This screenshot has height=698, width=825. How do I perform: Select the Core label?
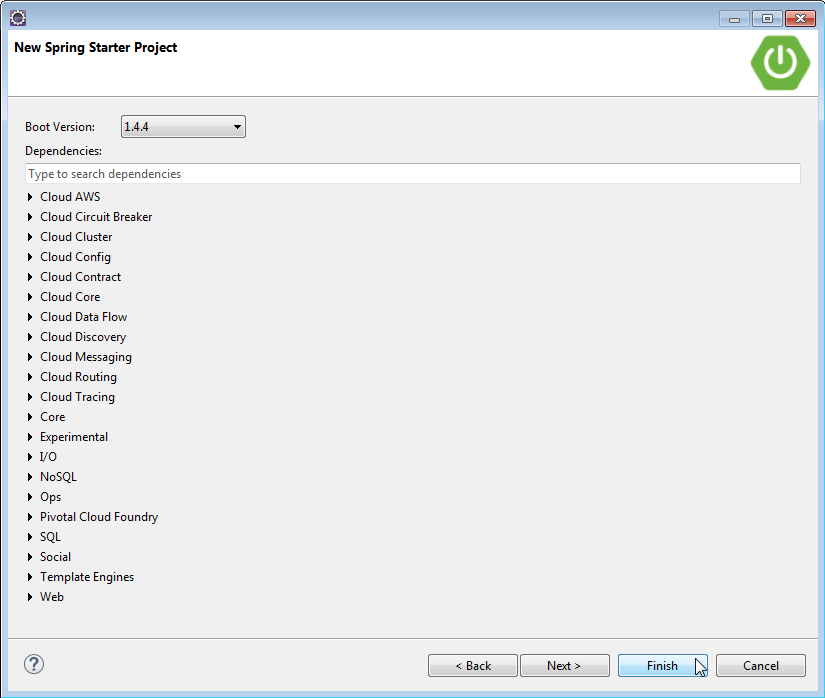pyautogui.click(x=53, y=417)
